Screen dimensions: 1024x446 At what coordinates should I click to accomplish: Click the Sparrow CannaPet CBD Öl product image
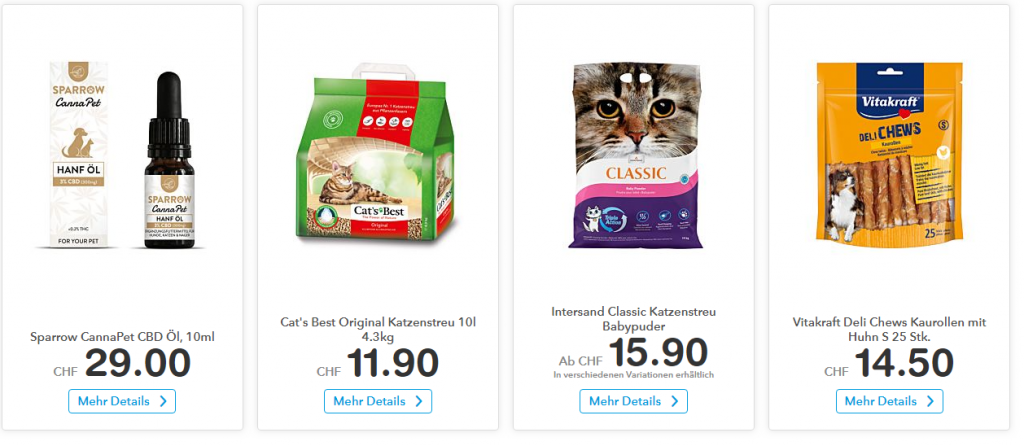pos(122,155)
